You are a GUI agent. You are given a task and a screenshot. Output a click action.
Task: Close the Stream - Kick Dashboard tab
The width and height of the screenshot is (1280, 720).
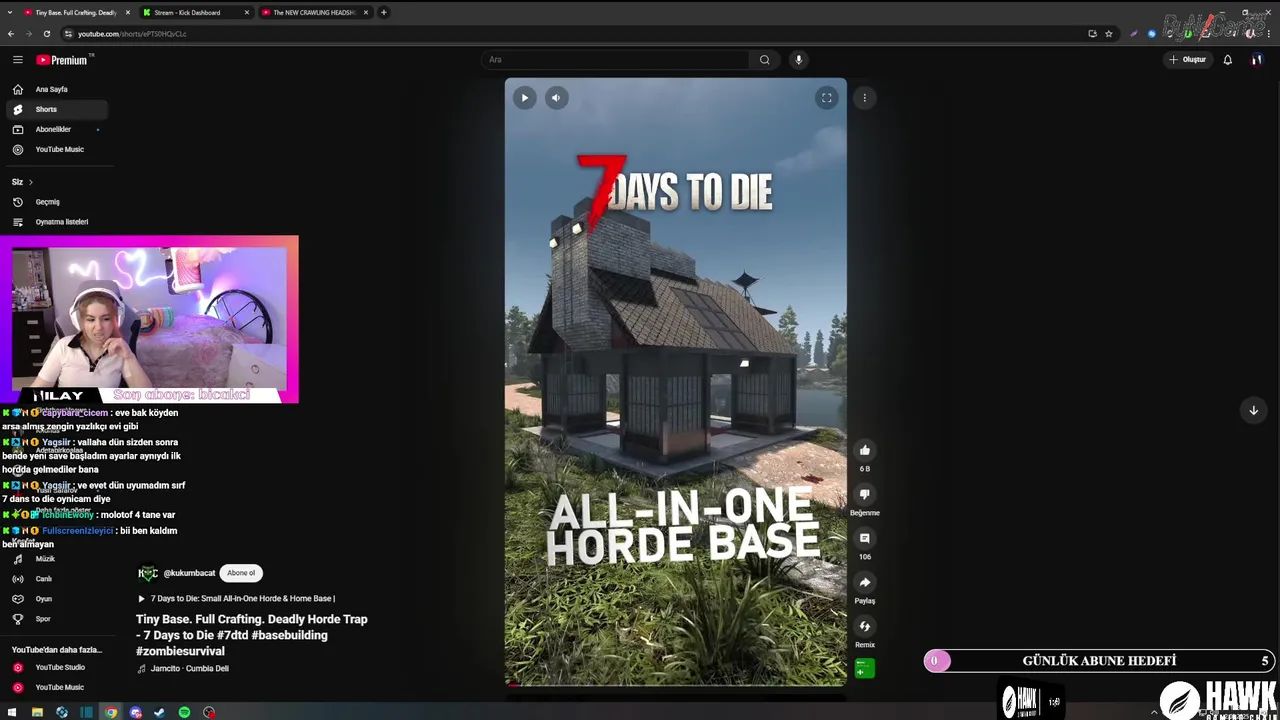click(246, 12)
